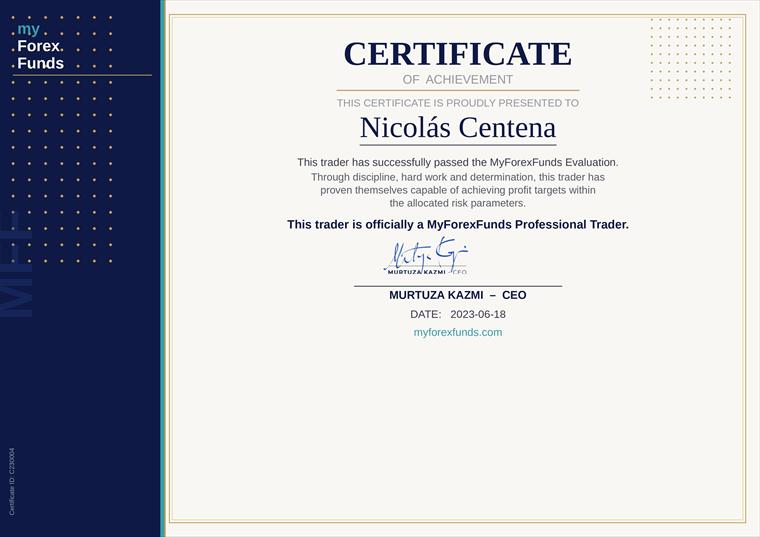Click the 'OF ACHIEVEMENT' subtitle

pos(458,79)
